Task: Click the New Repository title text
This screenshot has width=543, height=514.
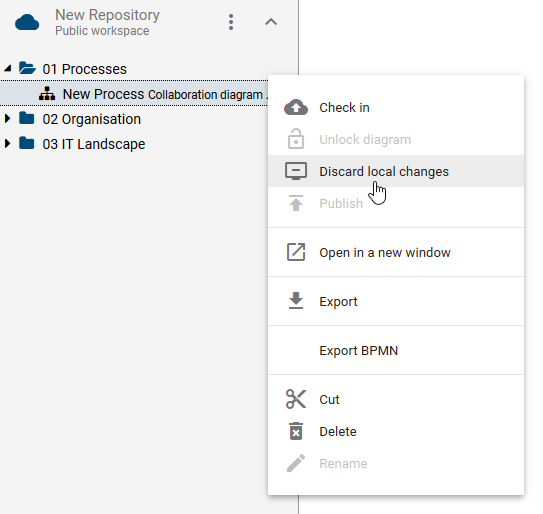Action: pyautogui.click(x=107, y=15)
